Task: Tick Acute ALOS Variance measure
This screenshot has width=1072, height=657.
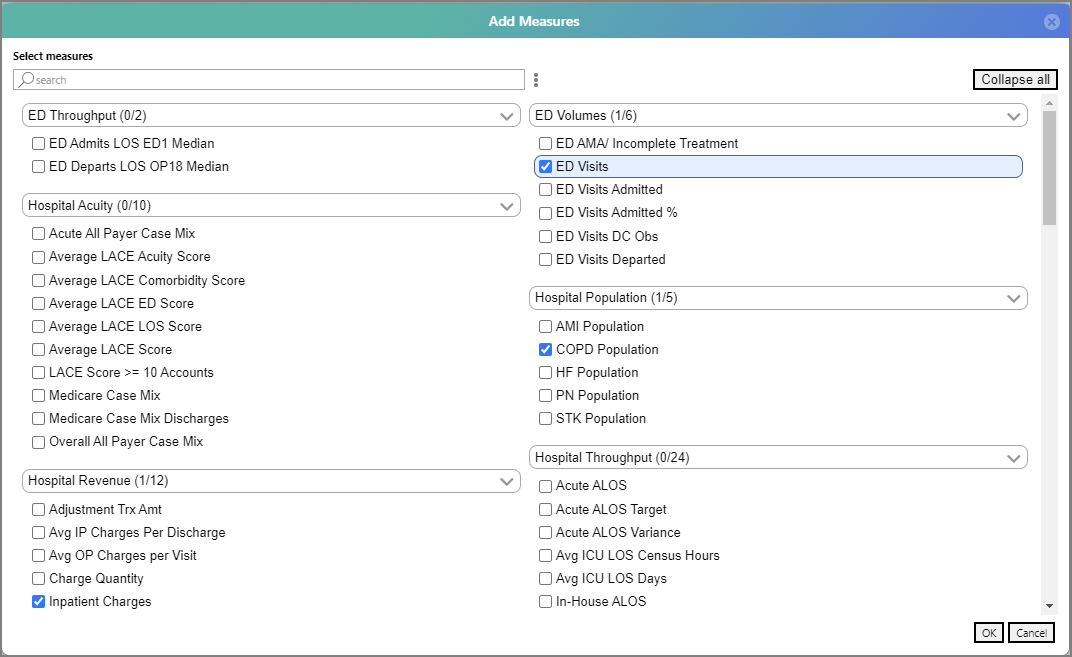Action: click(x=546, y=533)
